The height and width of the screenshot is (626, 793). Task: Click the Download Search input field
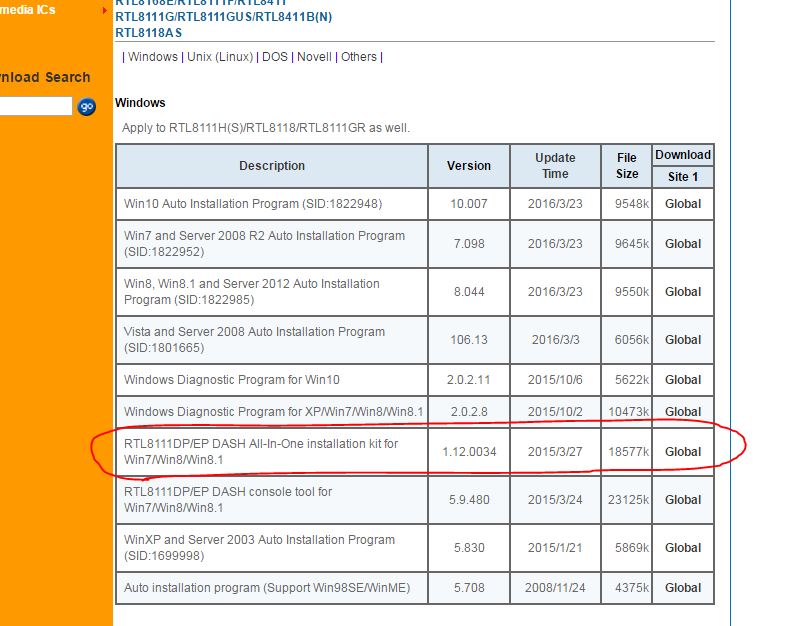coord(35,106)
